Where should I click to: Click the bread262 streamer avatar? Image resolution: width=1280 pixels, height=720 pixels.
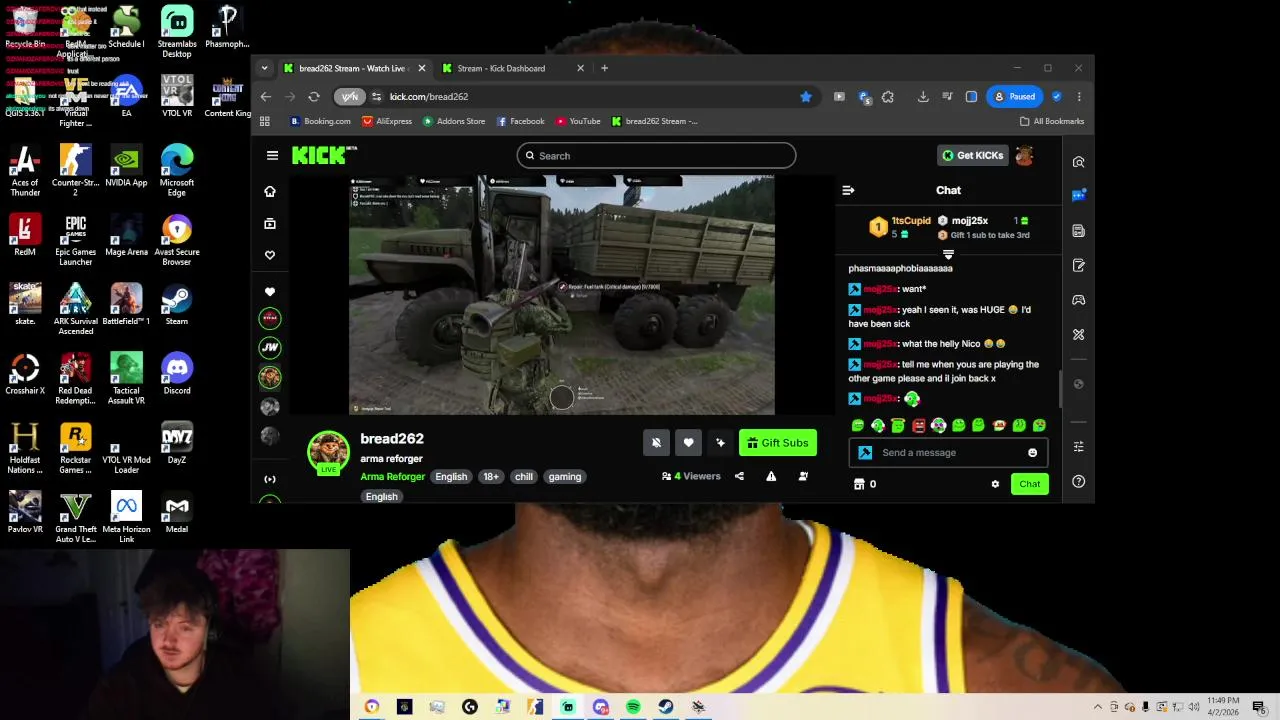pyautogui.click(x=328, y=451)
